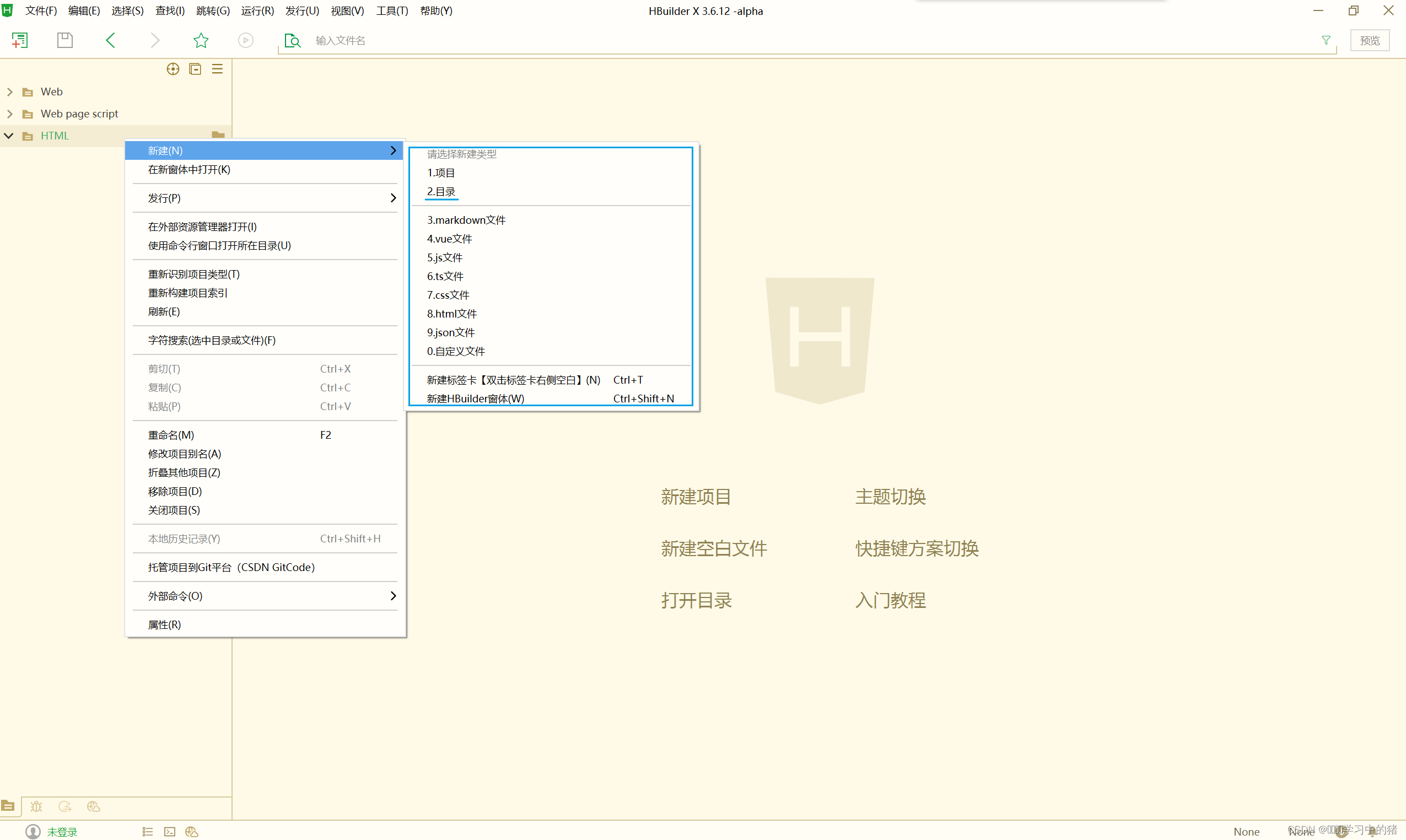Click the back navigation arrow
Viewport: 1406px width, 840px height.
point(110,40)
